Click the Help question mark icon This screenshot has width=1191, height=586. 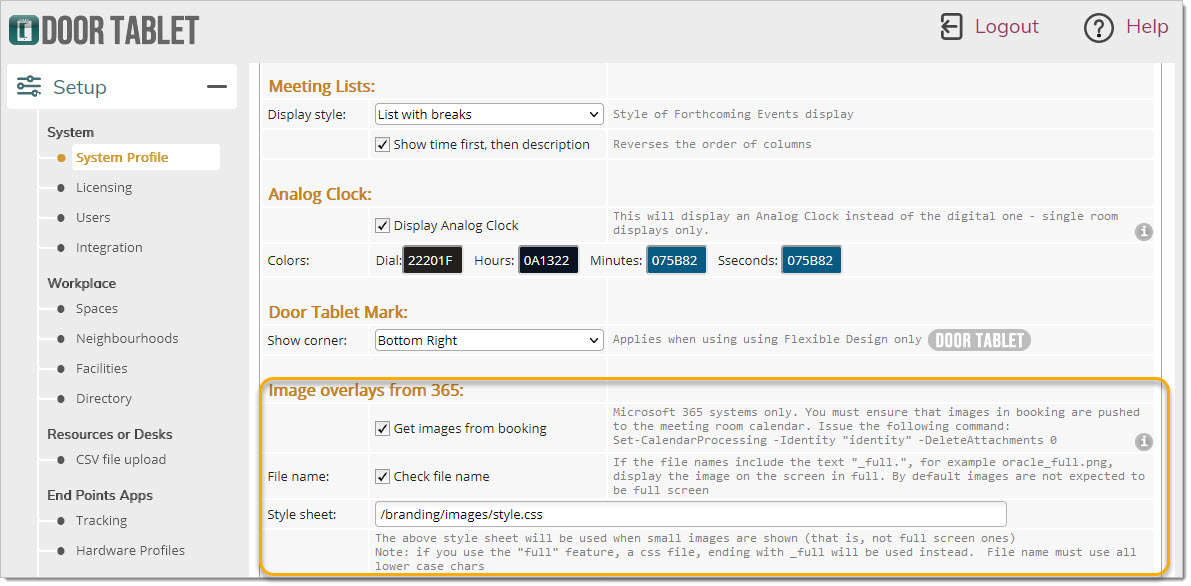pos(1098,28)
